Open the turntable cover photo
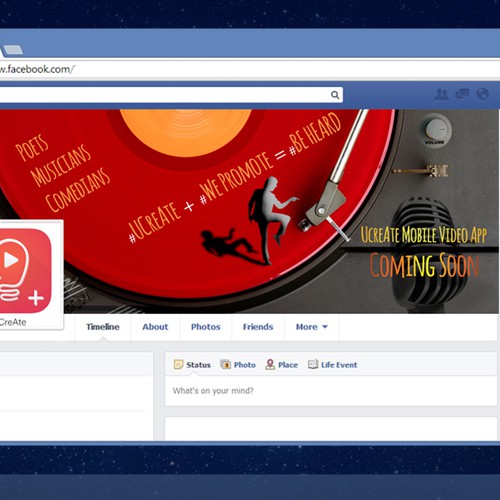The image size is (500, 500). point(249,211)
